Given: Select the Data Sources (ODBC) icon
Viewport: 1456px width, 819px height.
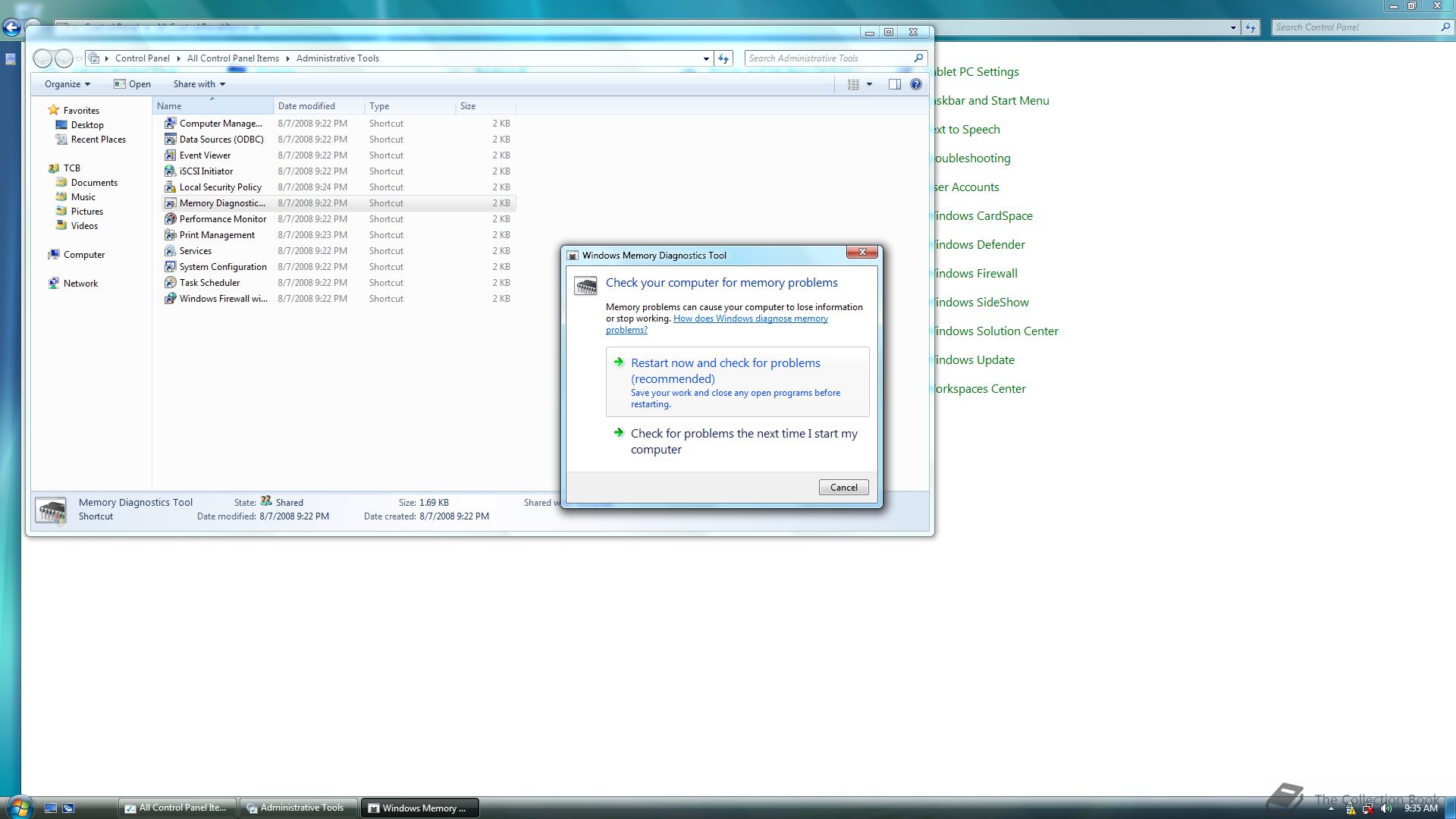Looking at the screenshot, I should [x=171, y=139].
